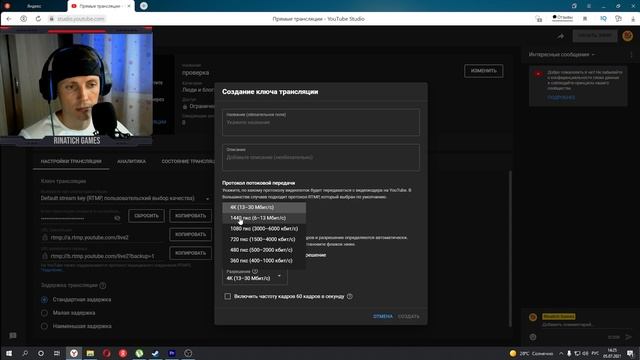Choose 480 пикс (500–2000 кбит/с) option
The height and width of the screenshot is (360, 640).
264,250
